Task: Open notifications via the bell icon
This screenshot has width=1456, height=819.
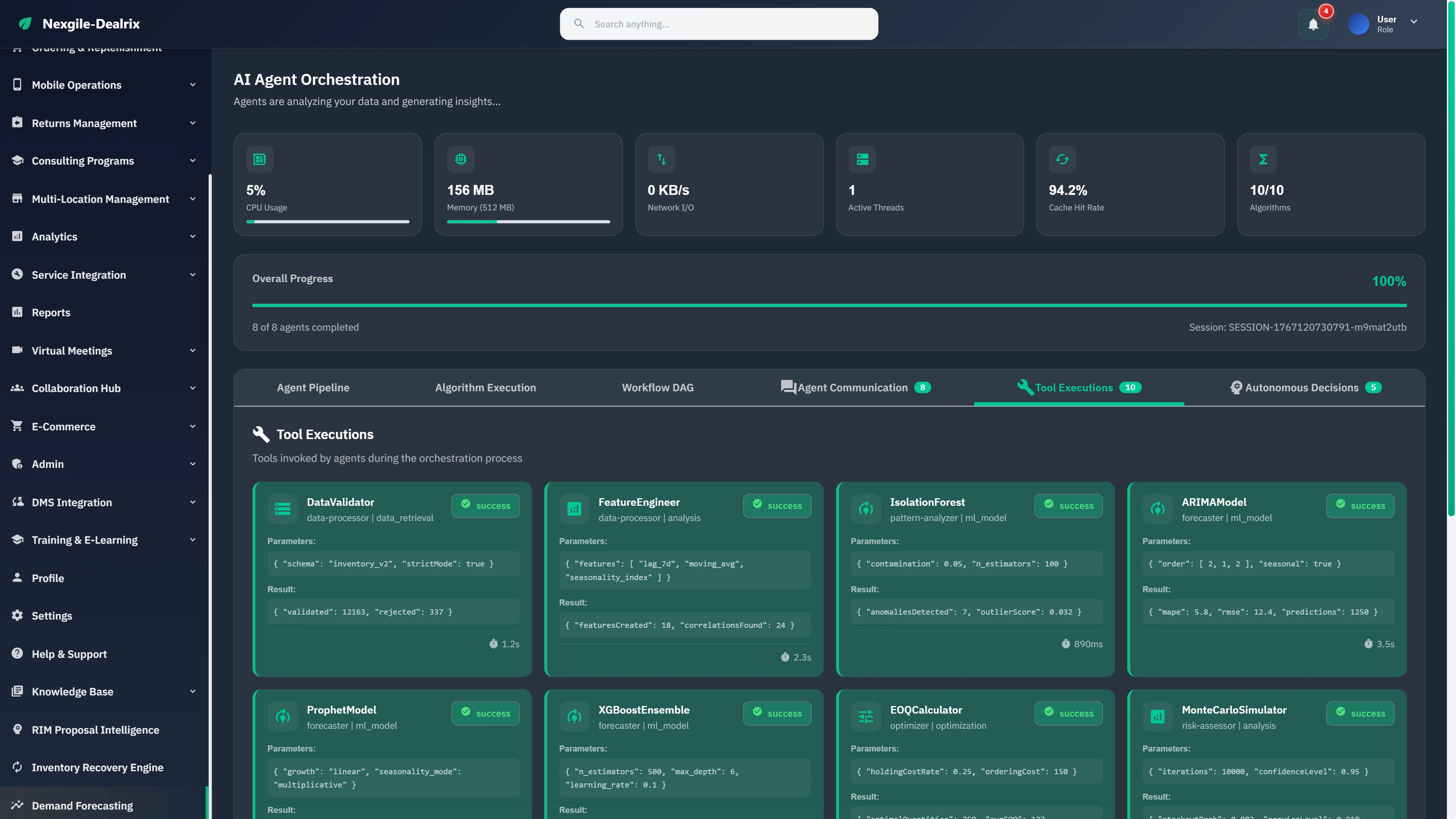Action: click(1313, 24)
